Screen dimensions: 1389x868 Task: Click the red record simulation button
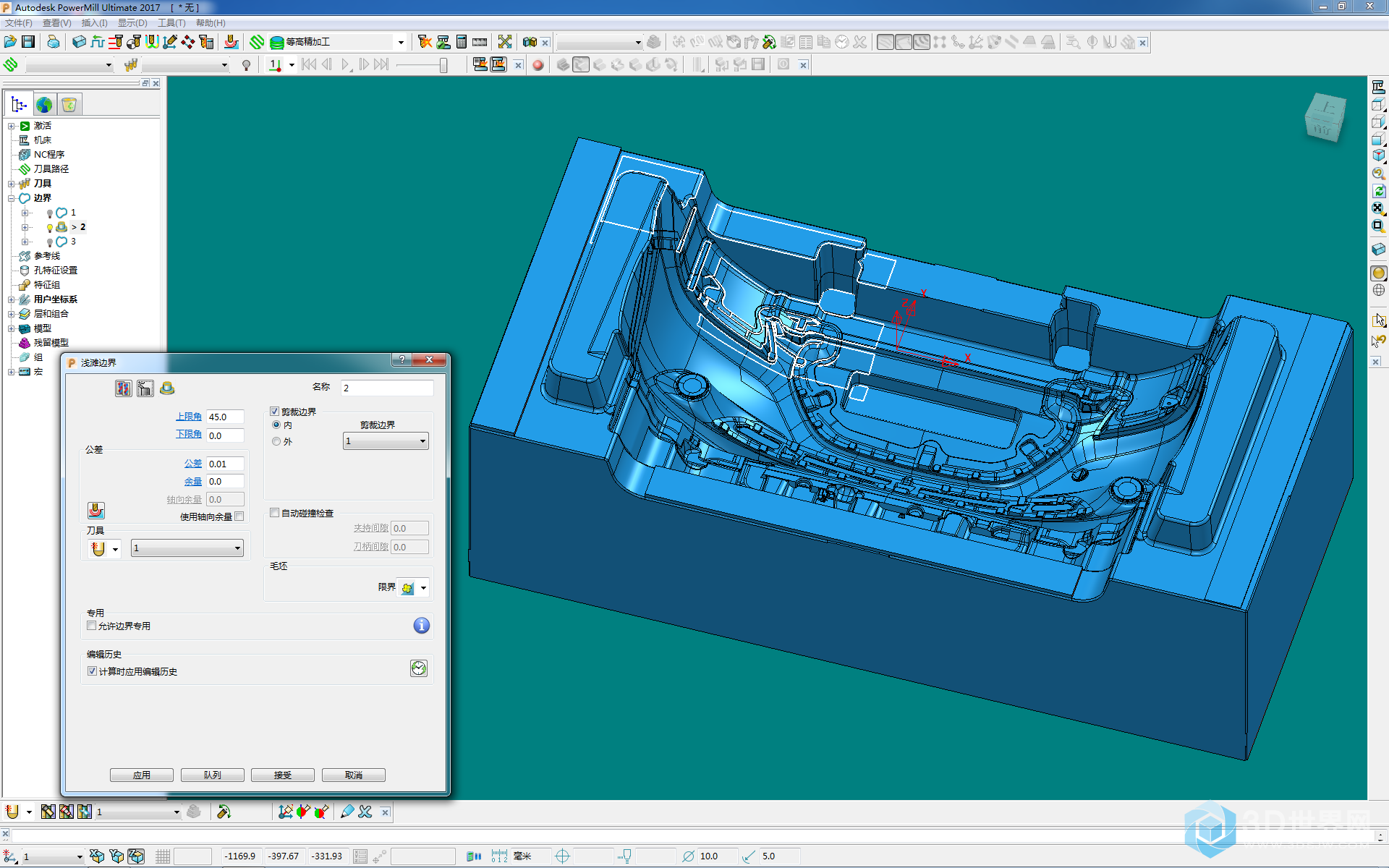pyautogui.click(x=538, y=65)
